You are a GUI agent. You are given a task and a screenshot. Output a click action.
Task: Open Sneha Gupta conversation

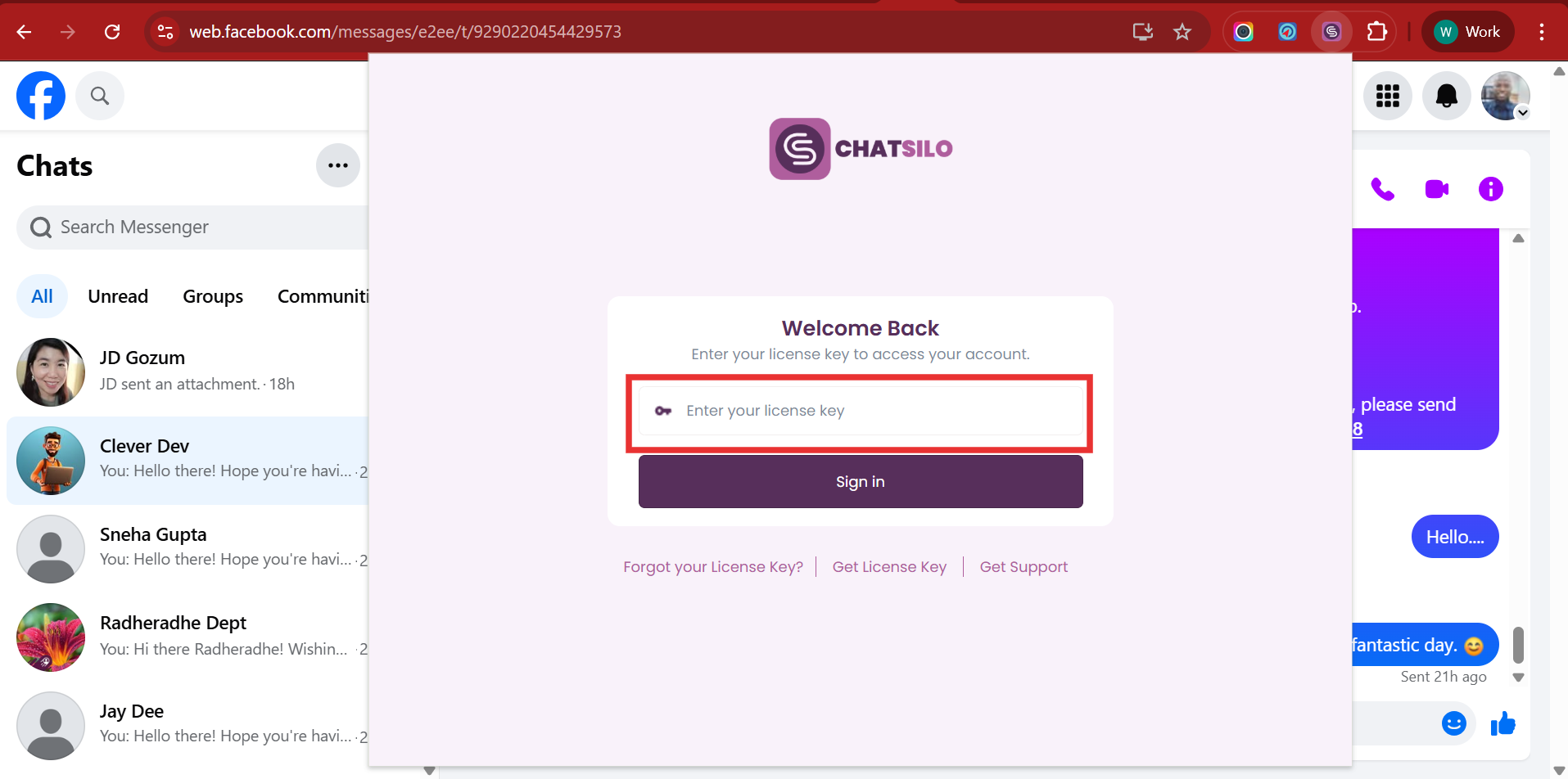[188, 549]
